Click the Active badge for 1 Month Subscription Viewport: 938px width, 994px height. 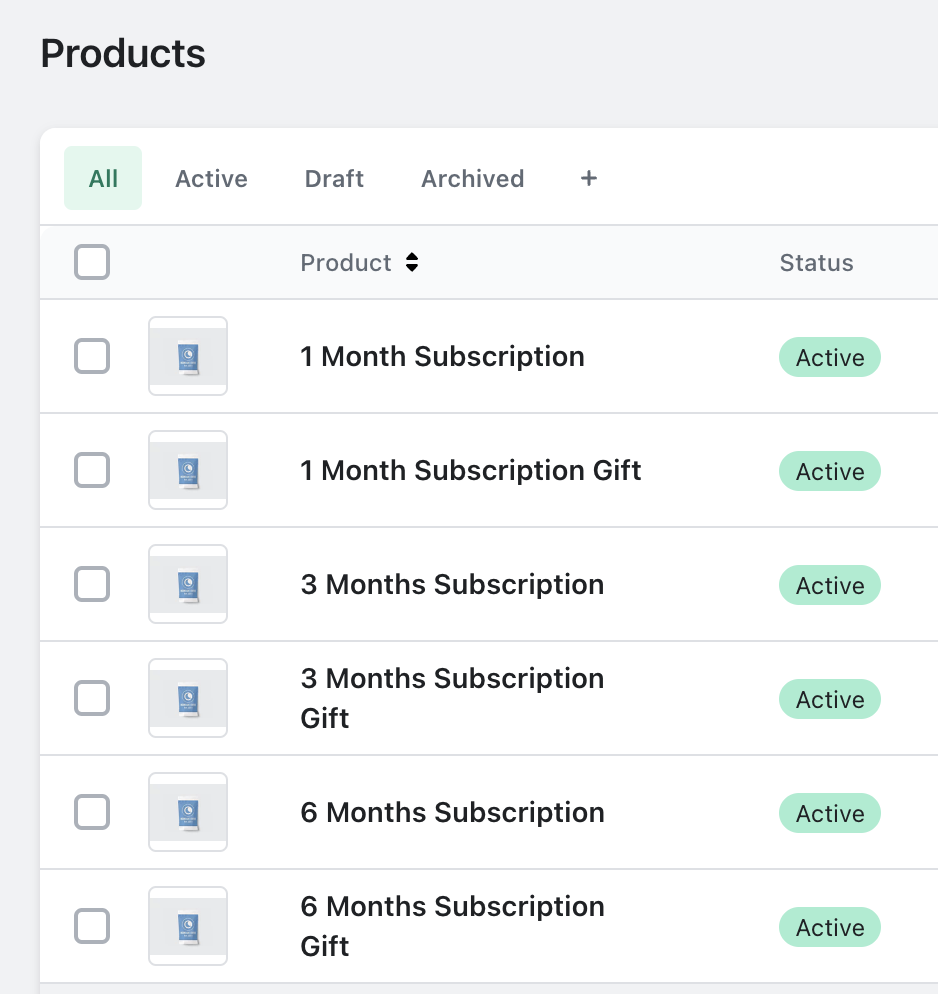(829, 357)
